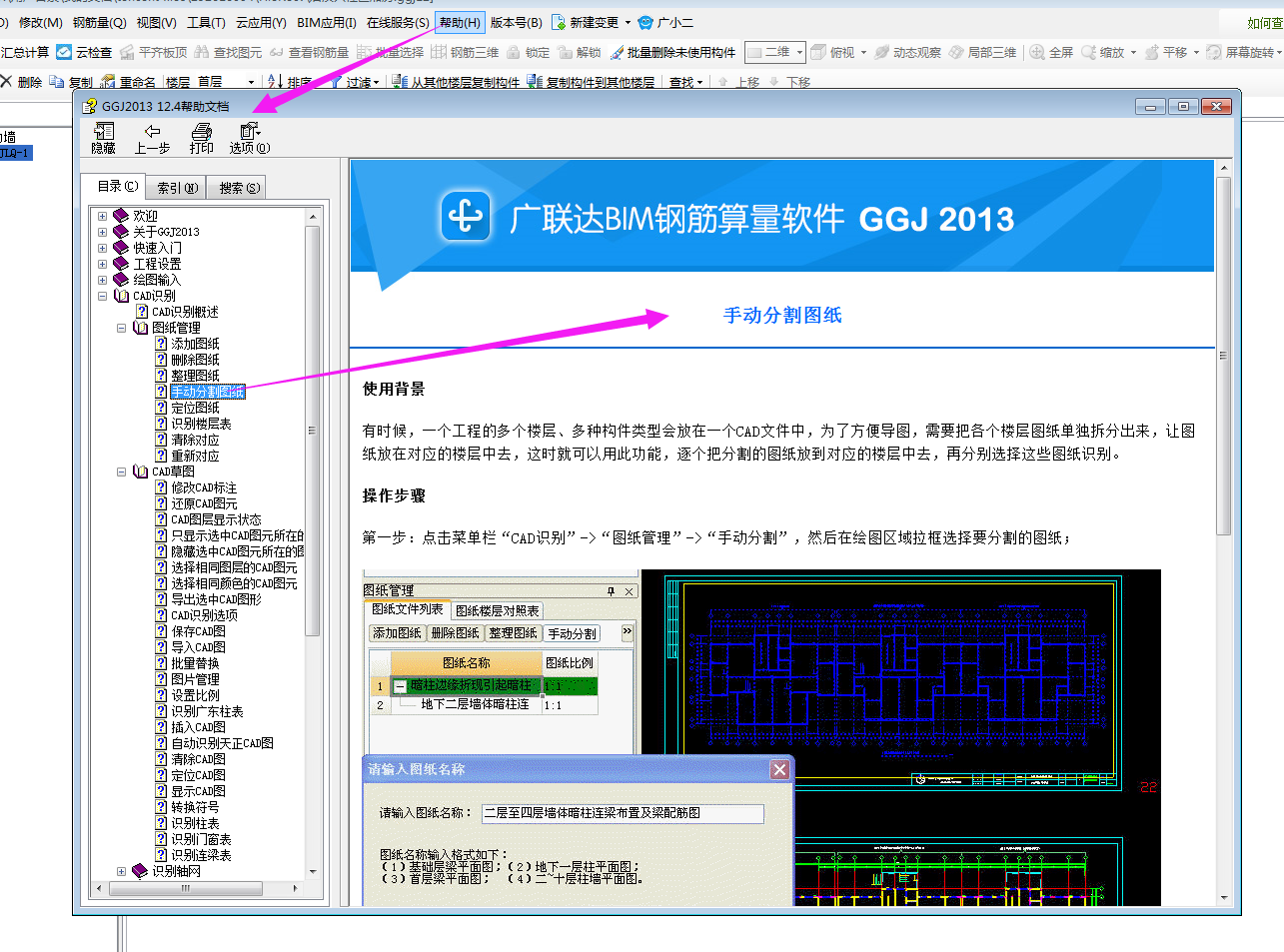The height and width of the screenshot is (952, 1284).
Task: Click the 复制 (copy) toolbar icon
Action: pyautogui.click(x=70, y=82)
